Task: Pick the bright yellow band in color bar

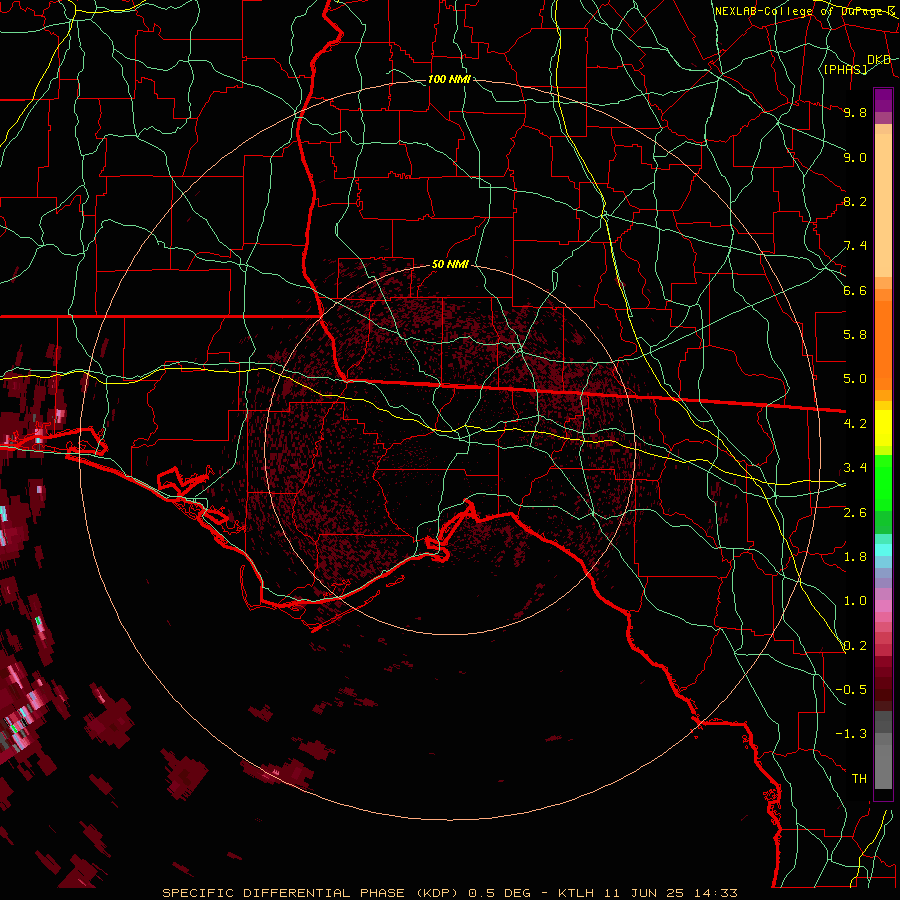Action: click(x=883, y=428)
